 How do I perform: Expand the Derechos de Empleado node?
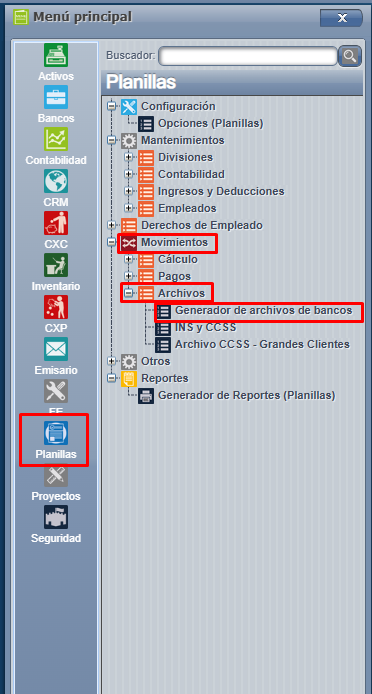pos(112,225)
